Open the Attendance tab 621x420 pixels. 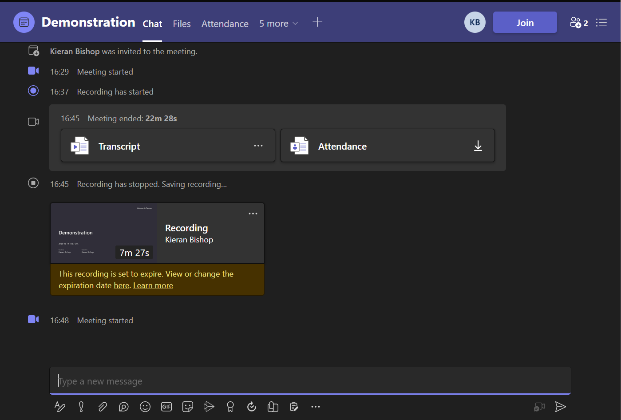(225, 24)
